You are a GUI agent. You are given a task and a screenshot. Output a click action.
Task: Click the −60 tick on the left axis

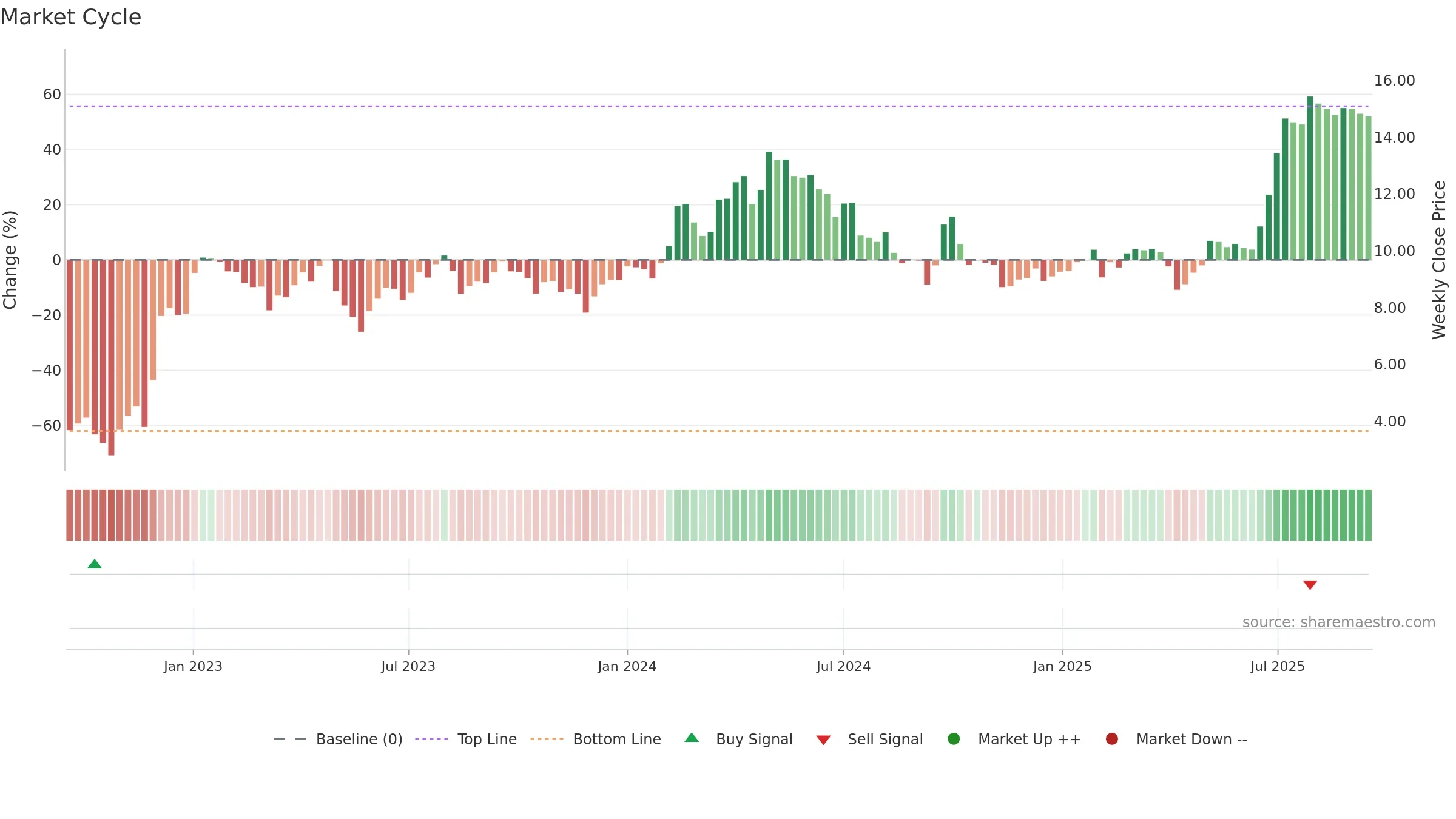47,425
